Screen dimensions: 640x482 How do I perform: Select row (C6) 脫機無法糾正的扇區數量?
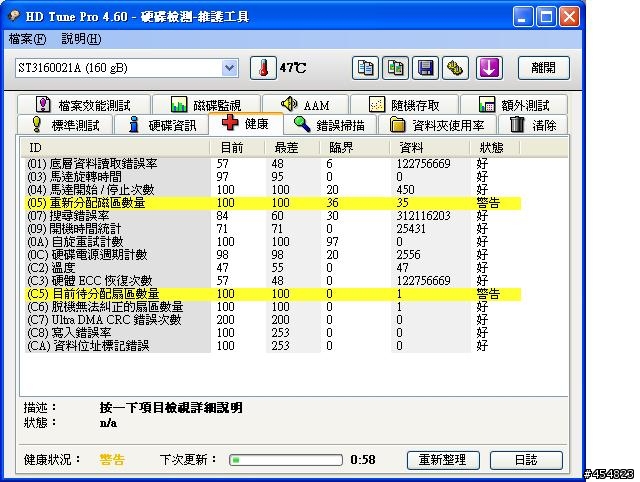273,307
